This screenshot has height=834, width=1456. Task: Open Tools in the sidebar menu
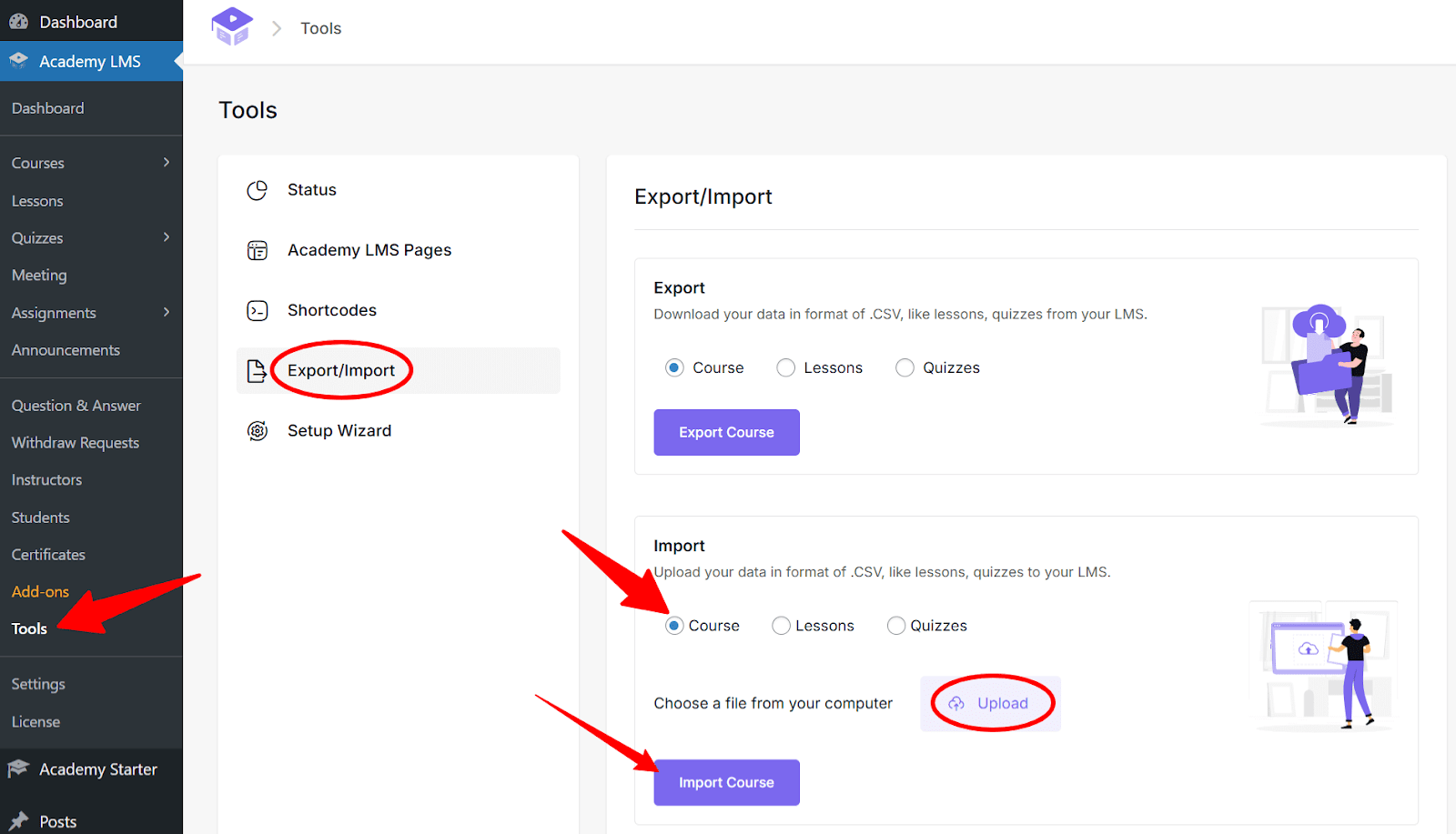[28, 628]
